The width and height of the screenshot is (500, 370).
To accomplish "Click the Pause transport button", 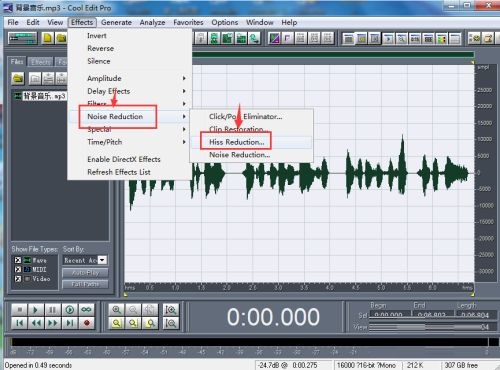I will (x=53, y=310).
